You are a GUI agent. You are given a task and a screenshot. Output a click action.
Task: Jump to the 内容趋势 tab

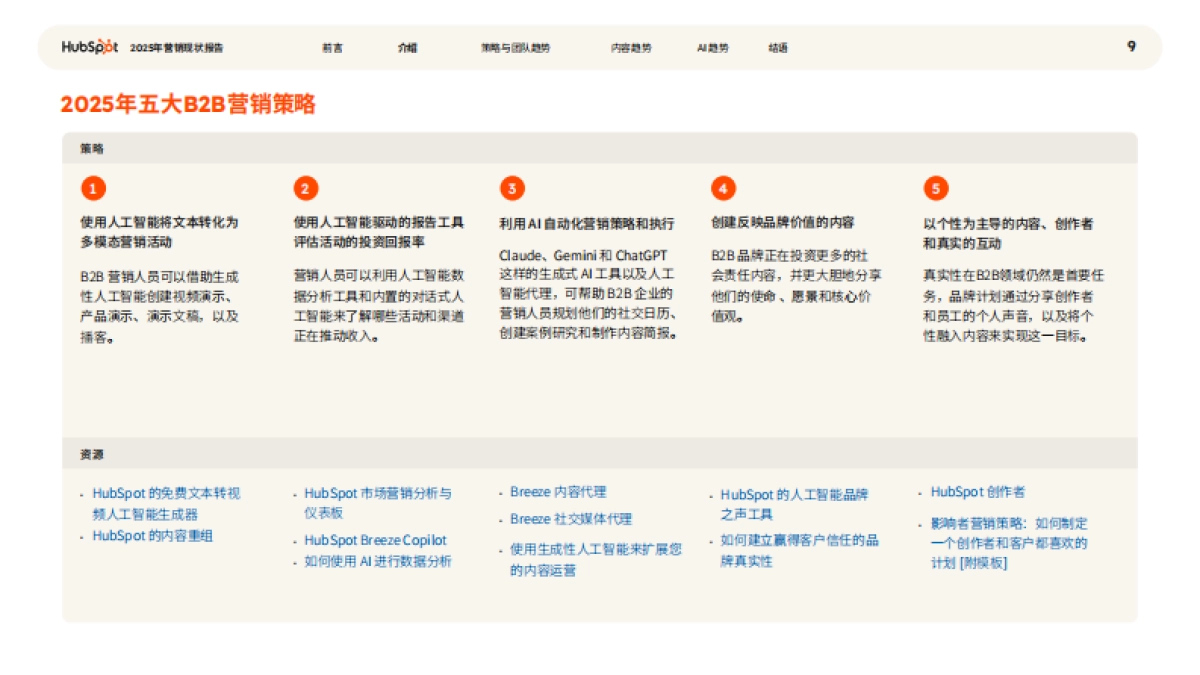pos(631,48)
